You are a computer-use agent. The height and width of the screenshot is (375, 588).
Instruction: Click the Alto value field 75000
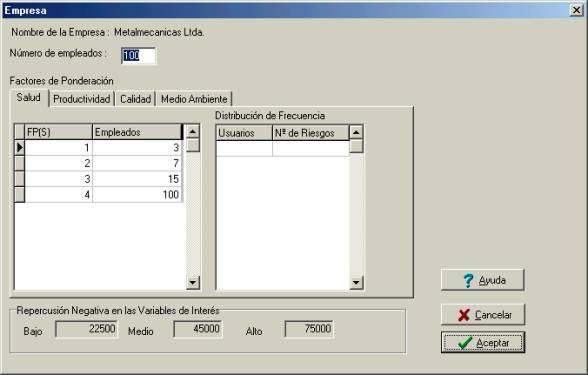[x=309, y=329]
